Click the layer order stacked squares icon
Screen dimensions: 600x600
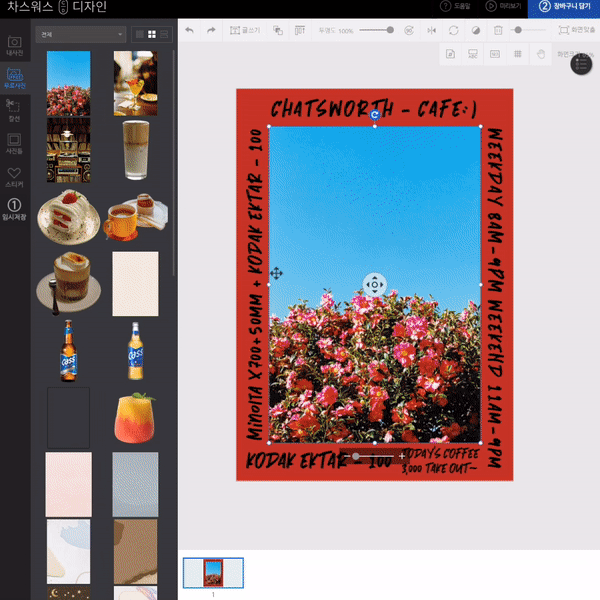[x=278, y=30]
